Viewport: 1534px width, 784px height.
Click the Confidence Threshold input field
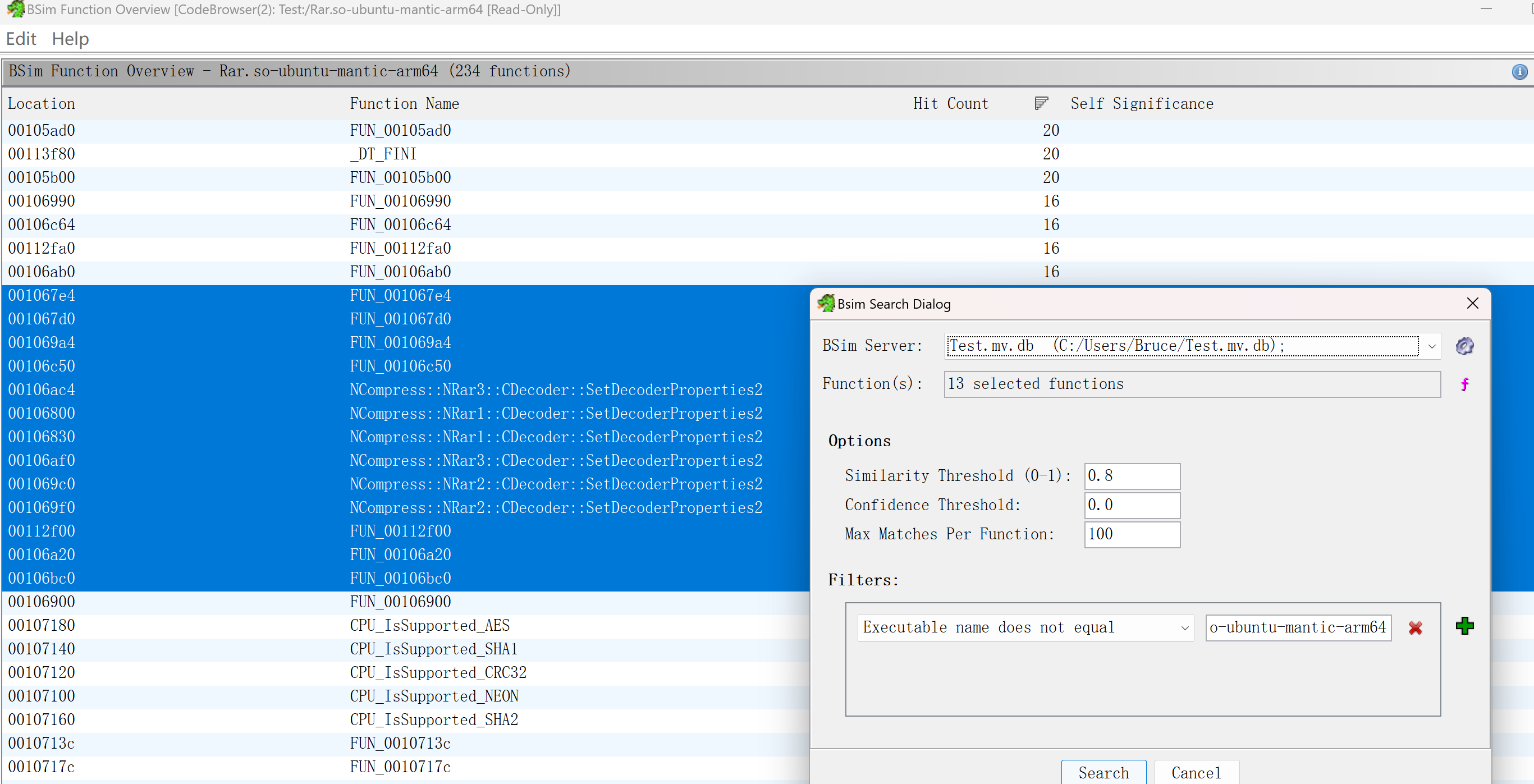point(1132,506)
